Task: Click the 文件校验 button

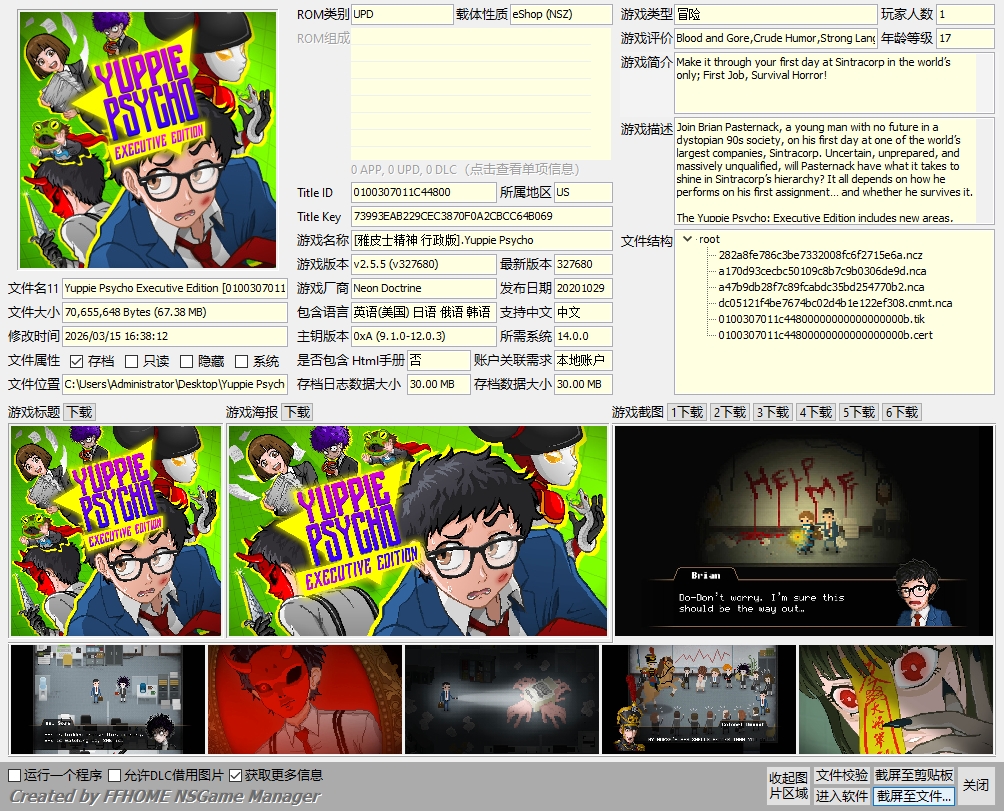Action: [842, 776]
